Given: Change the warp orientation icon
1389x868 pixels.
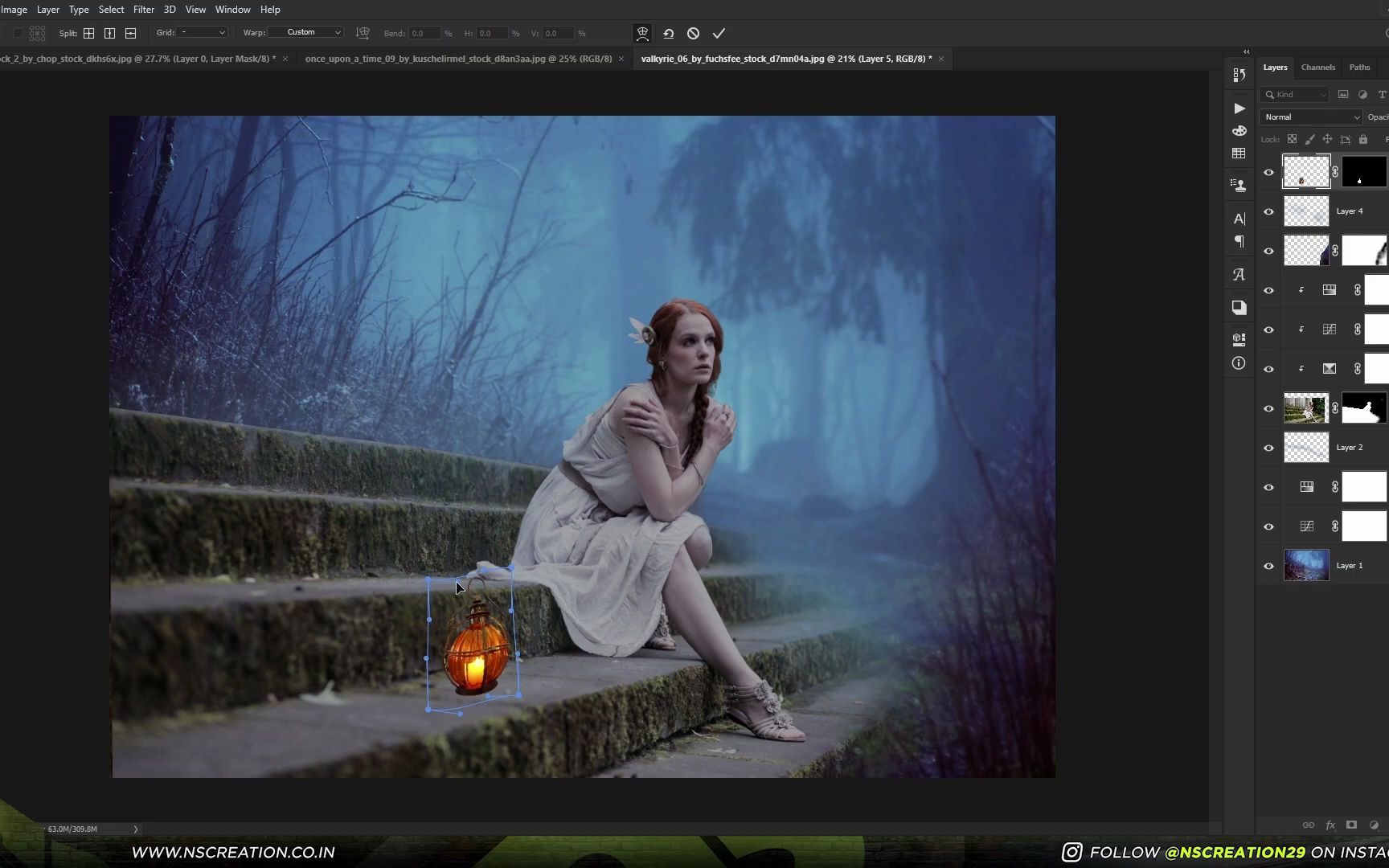Looking at the screenshot, I should (363, 33).
